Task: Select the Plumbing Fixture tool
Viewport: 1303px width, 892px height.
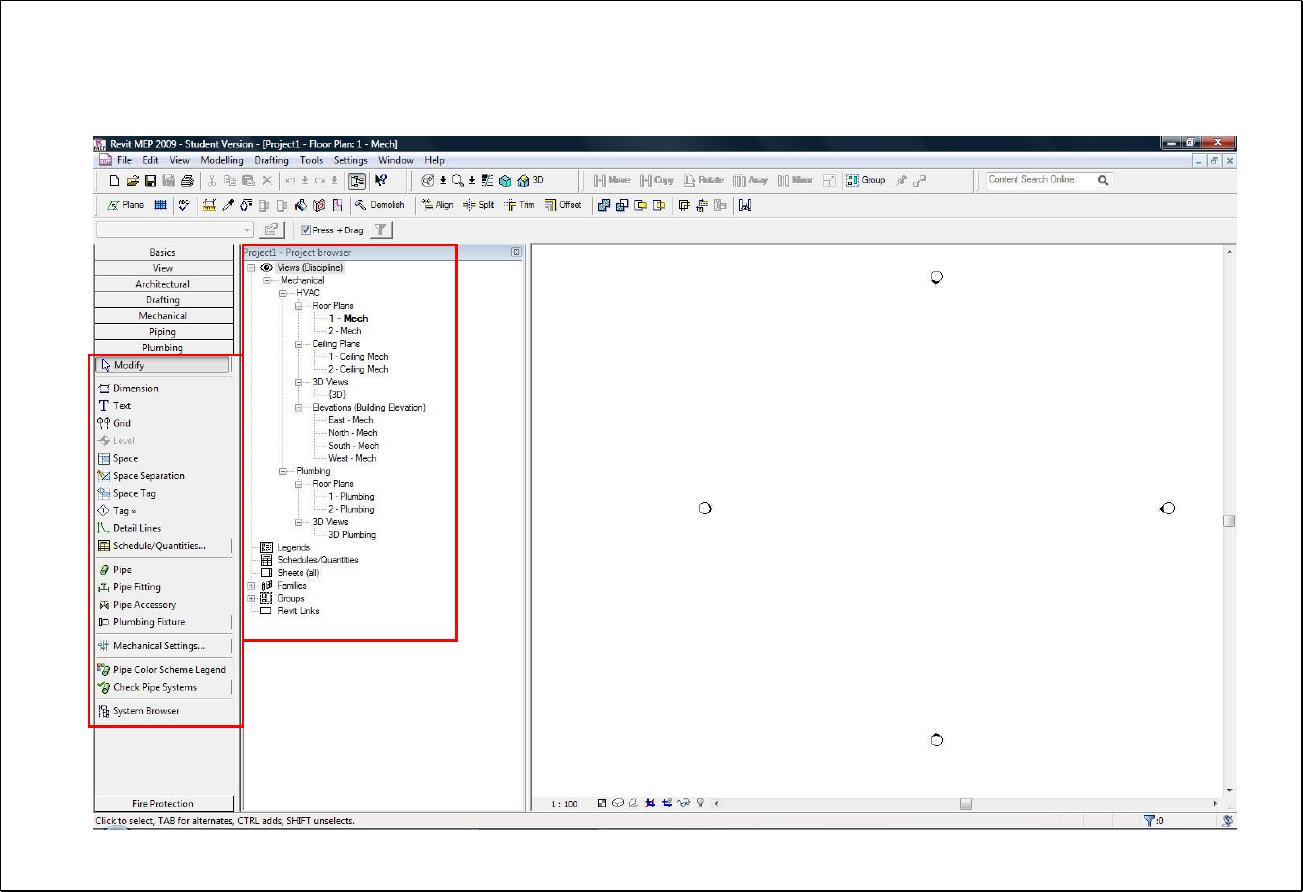Action: [x=148, y=622]
